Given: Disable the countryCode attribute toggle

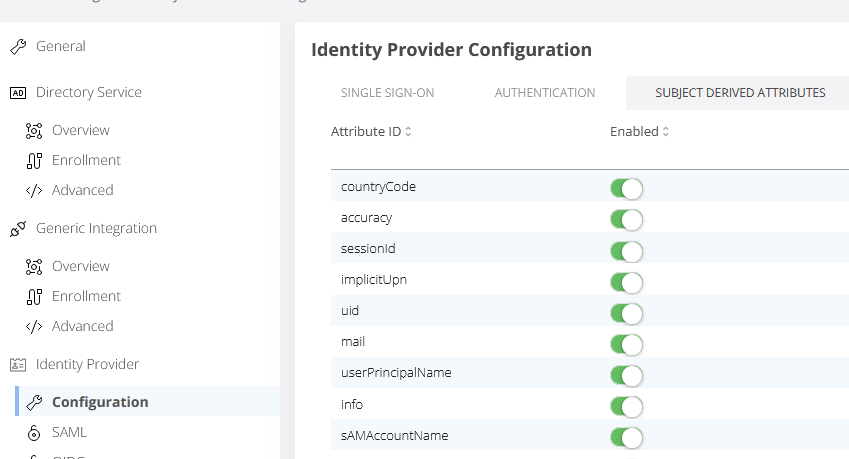Looking at the screenshot, I should [x=626, y=188].
